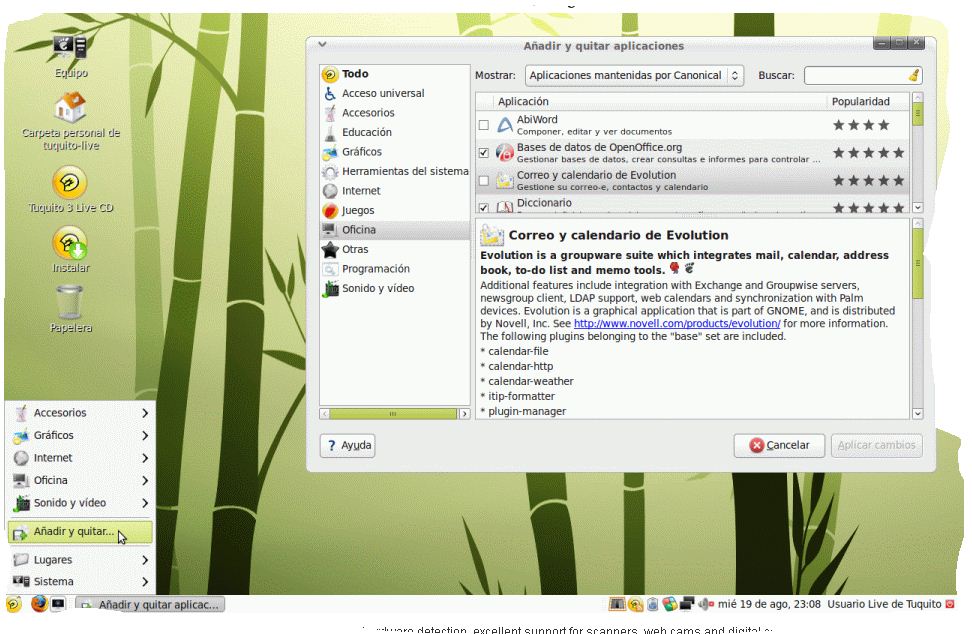
Task: Click the volume icon in tray
Action: pos(706,604)
